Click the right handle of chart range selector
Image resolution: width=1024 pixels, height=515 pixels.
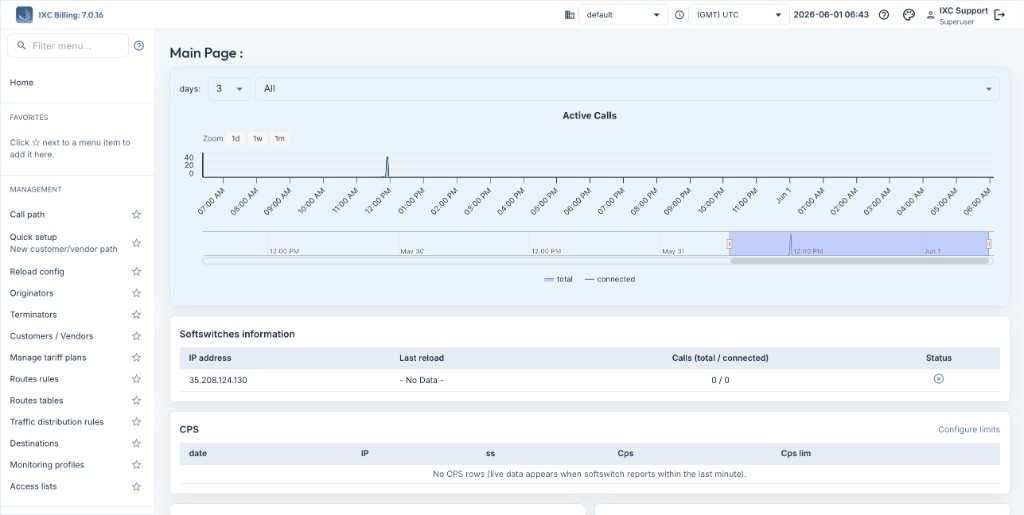click(989, 243)
